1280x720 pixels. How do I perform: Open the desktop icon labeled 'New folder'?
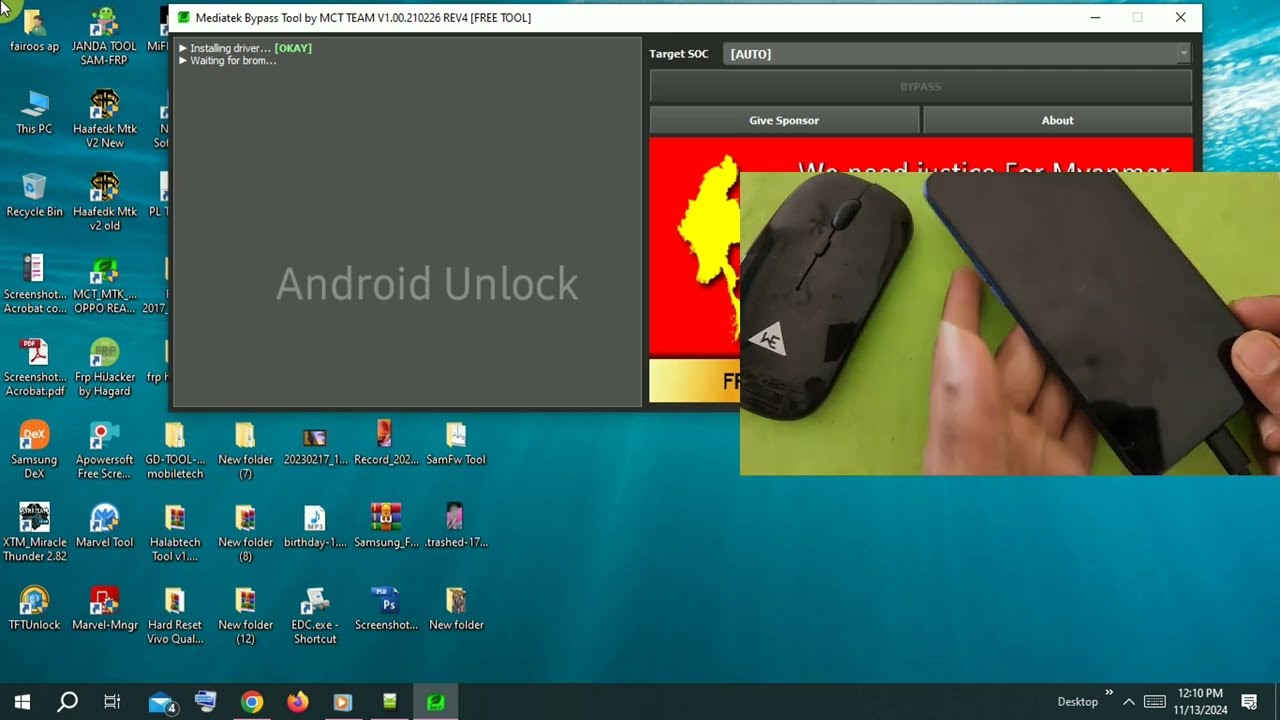click(x=456, y=609)
